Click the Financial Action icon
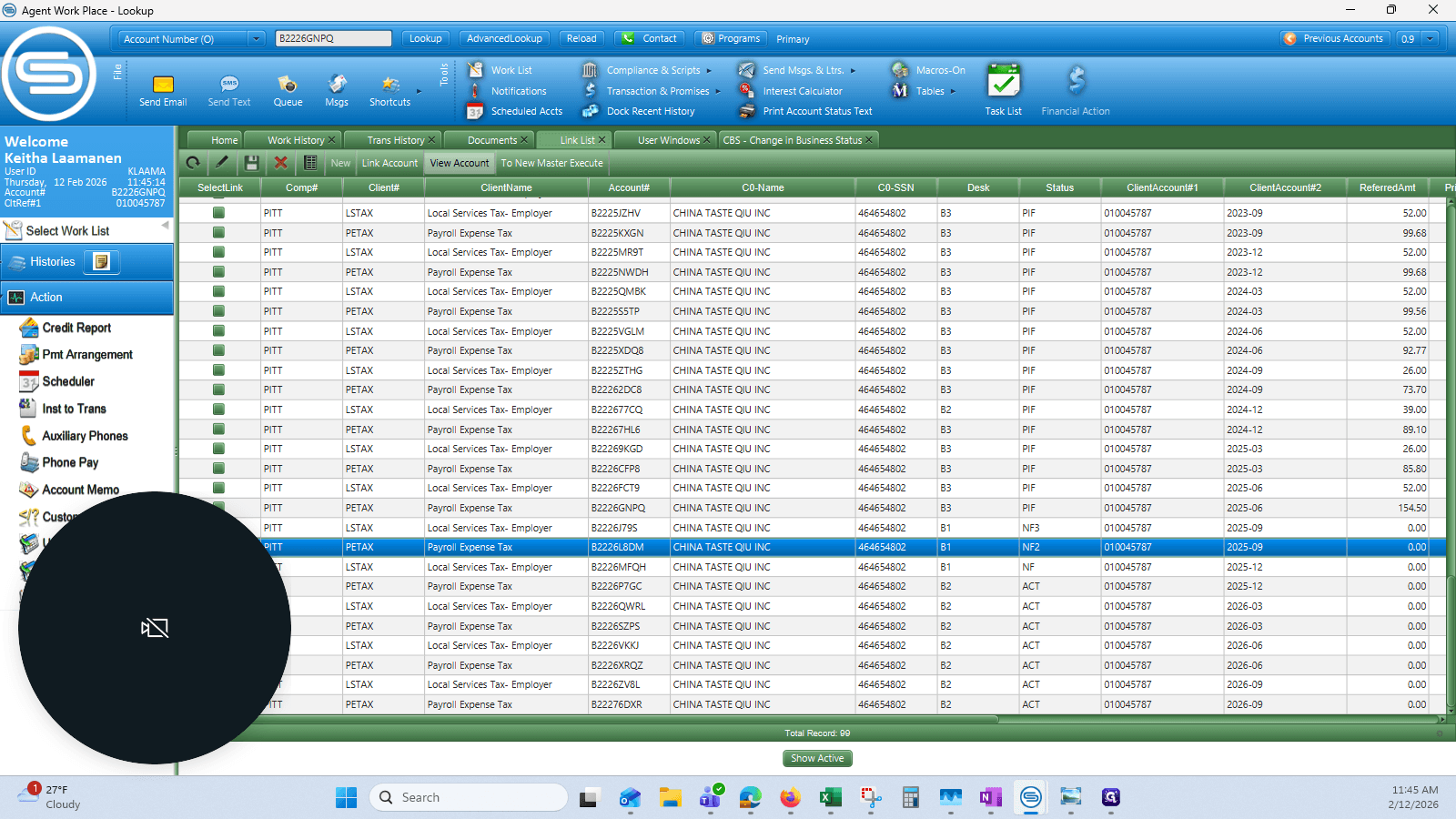This screenshot has height=819, width=1456. coord(1076,89)
